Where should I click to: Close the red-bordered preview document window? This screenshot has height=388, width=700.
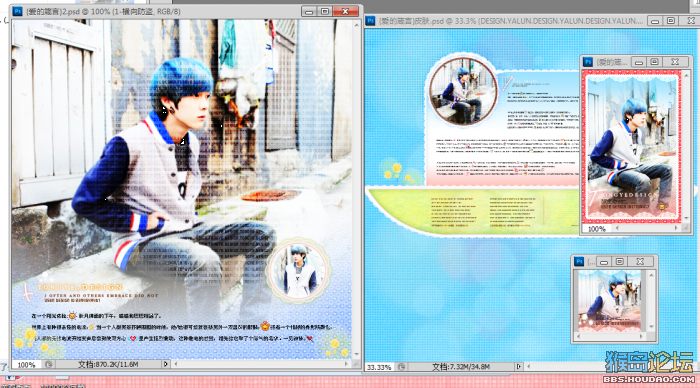[x=675, y=62]
